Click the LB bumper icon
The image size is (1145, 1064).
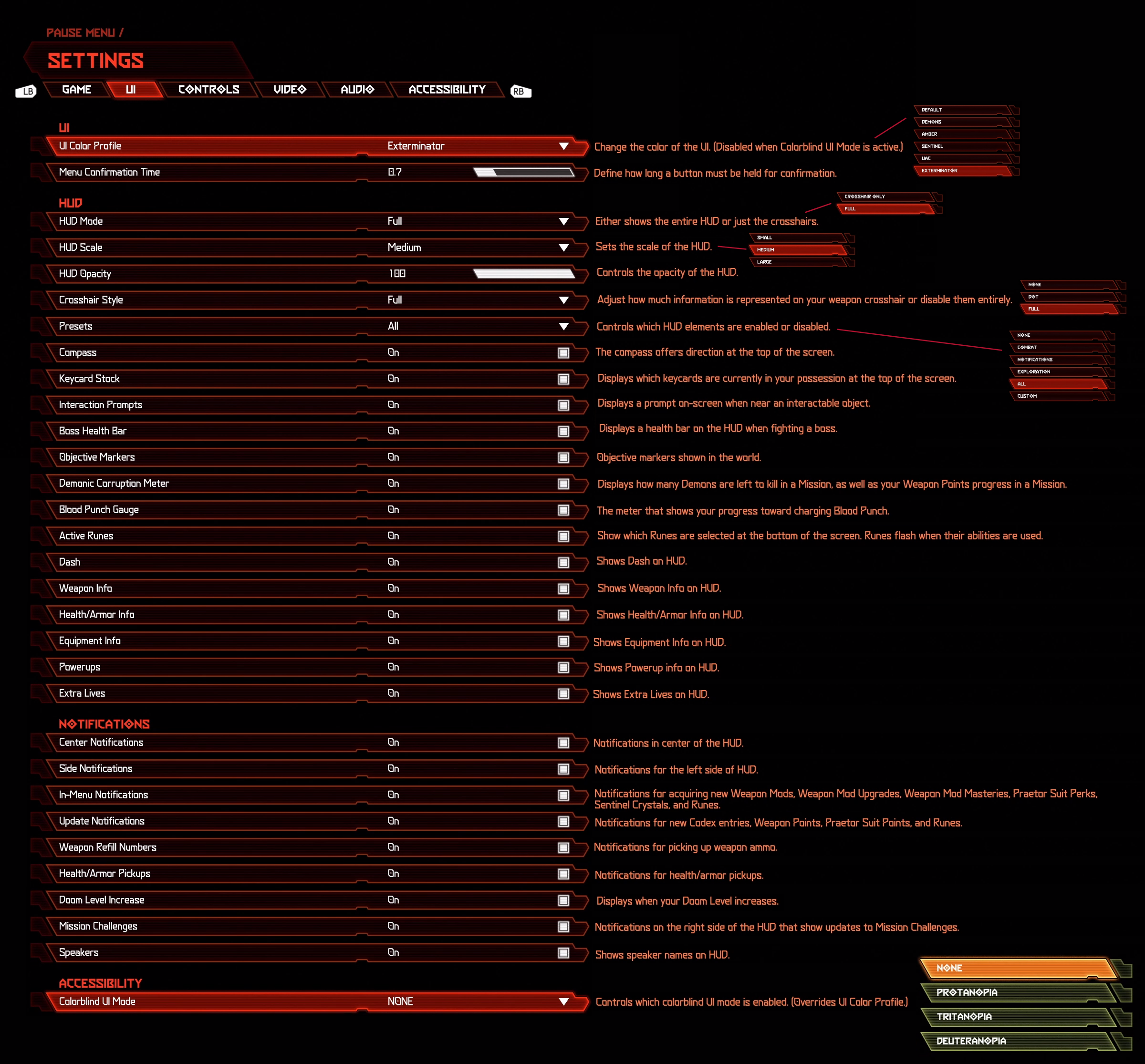[x=26, y=91]
